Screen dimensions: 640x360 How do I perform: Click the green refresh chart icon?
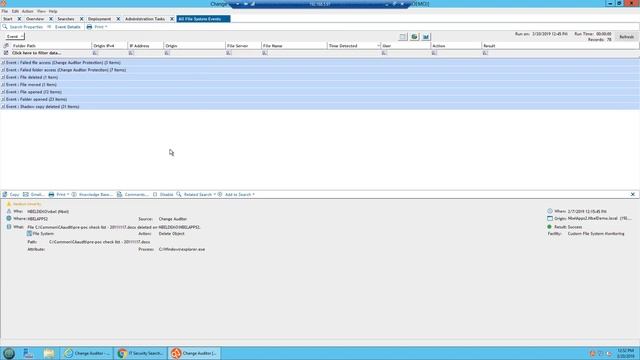(414, 37)
